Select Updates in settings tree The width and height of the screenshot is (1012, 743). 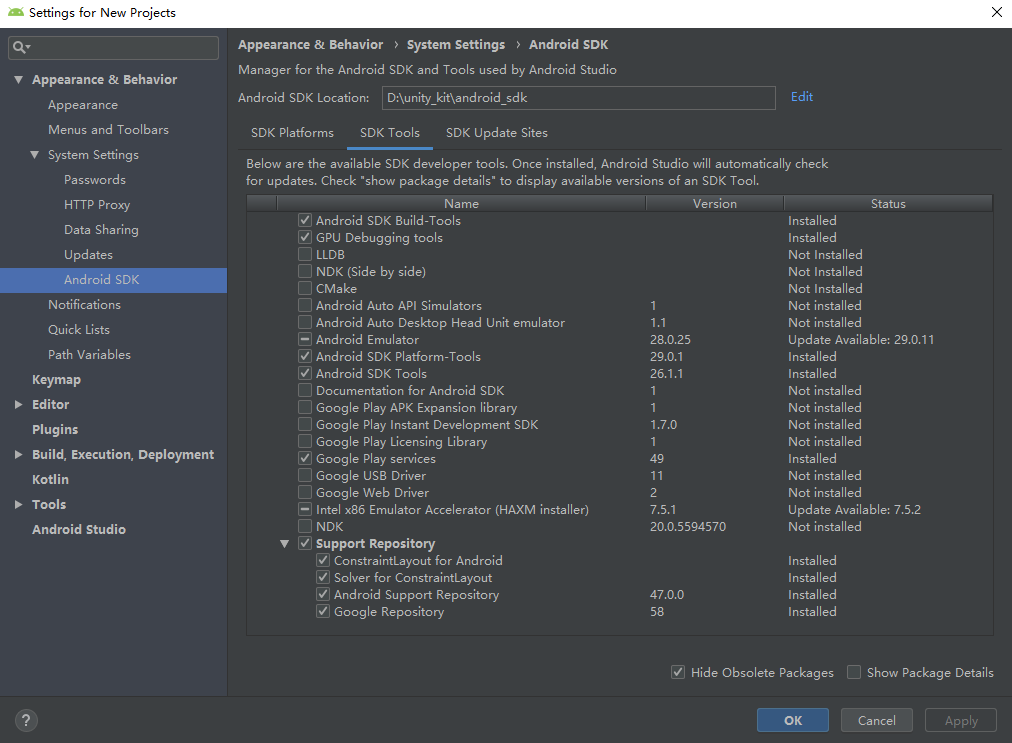point(88,255)
